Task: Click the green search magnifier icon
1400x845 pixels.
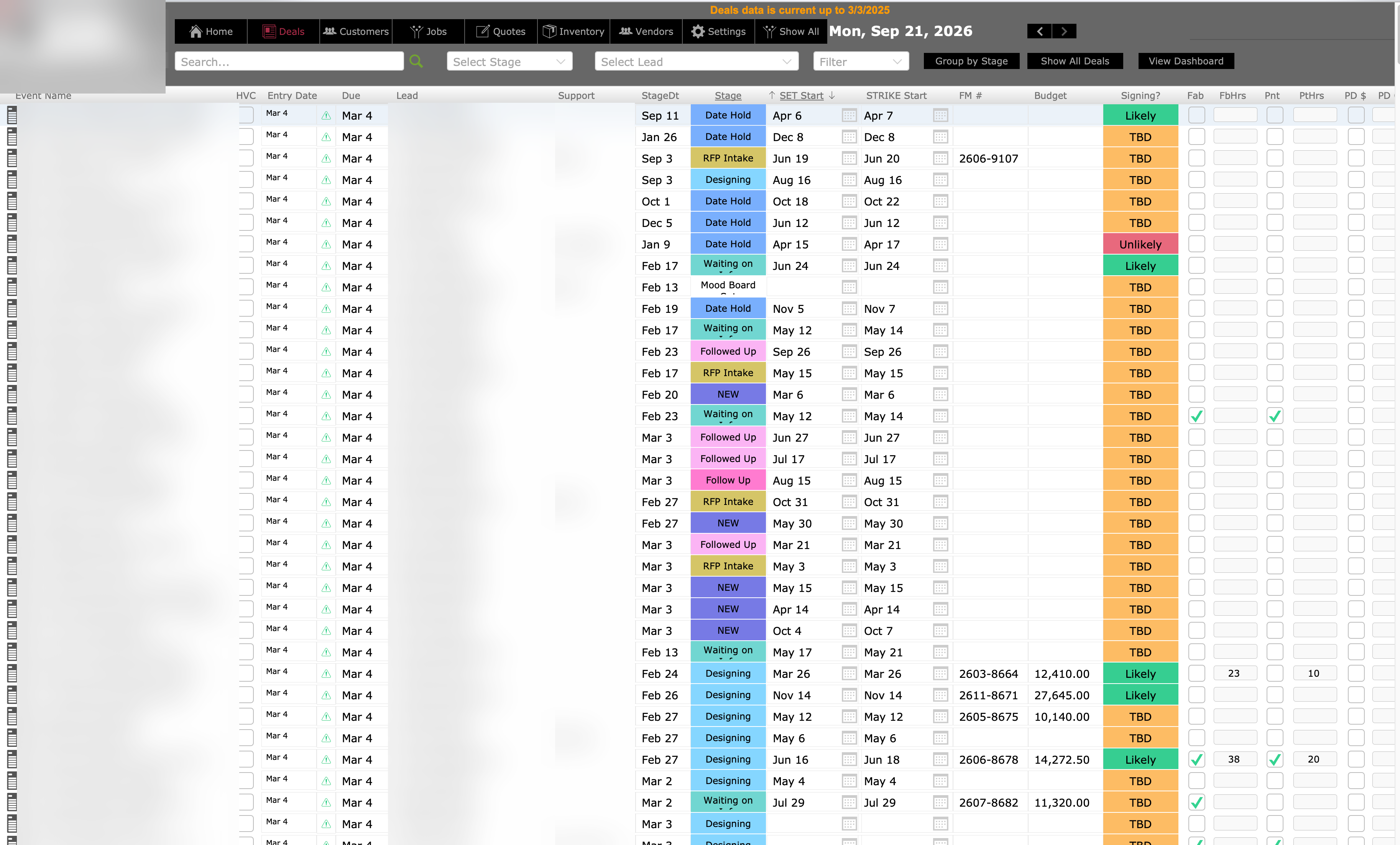Action: tap(416, 61)
